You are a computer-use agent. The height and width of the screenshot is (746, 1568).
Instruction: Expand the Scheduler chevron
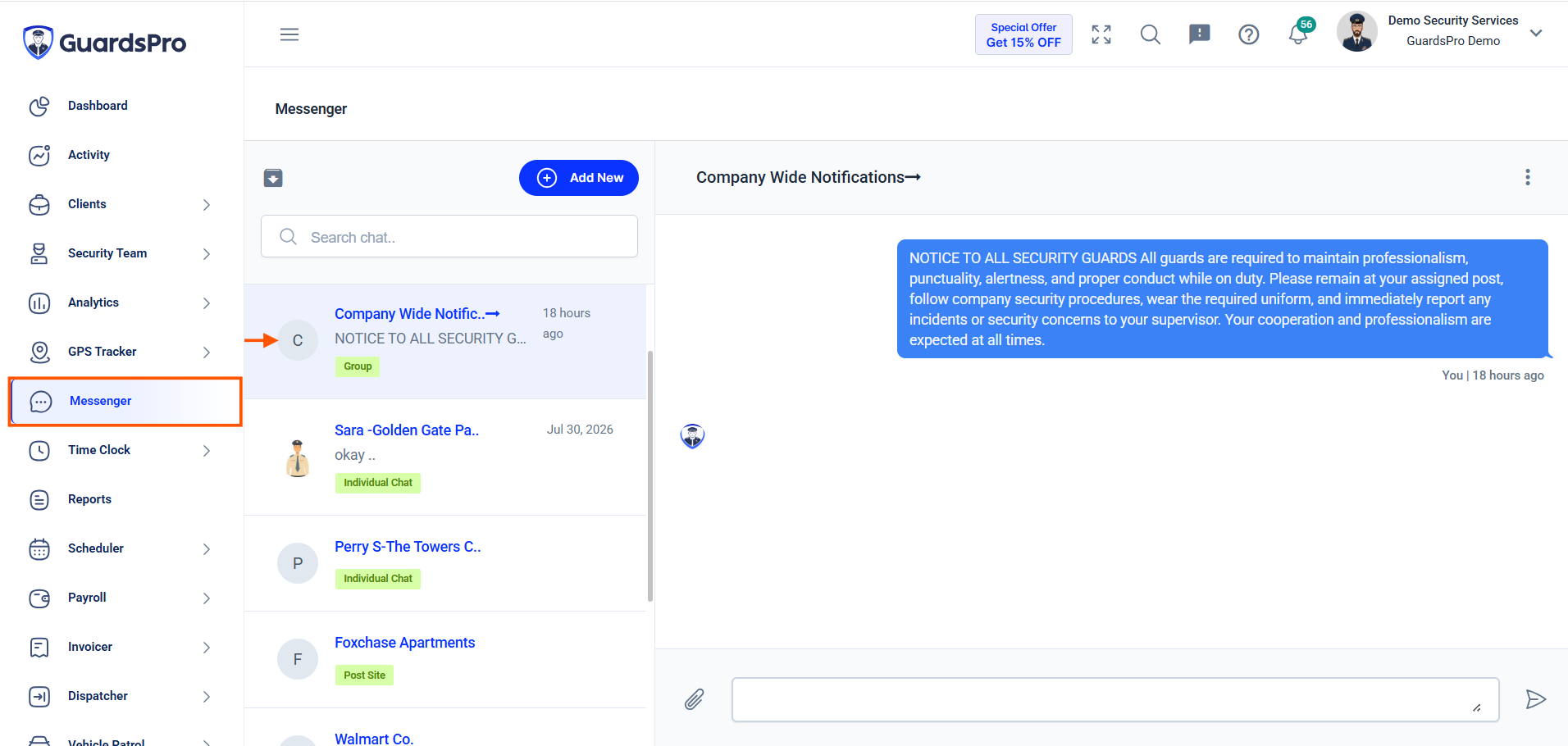pyautogui.click(x=207, y=549)
